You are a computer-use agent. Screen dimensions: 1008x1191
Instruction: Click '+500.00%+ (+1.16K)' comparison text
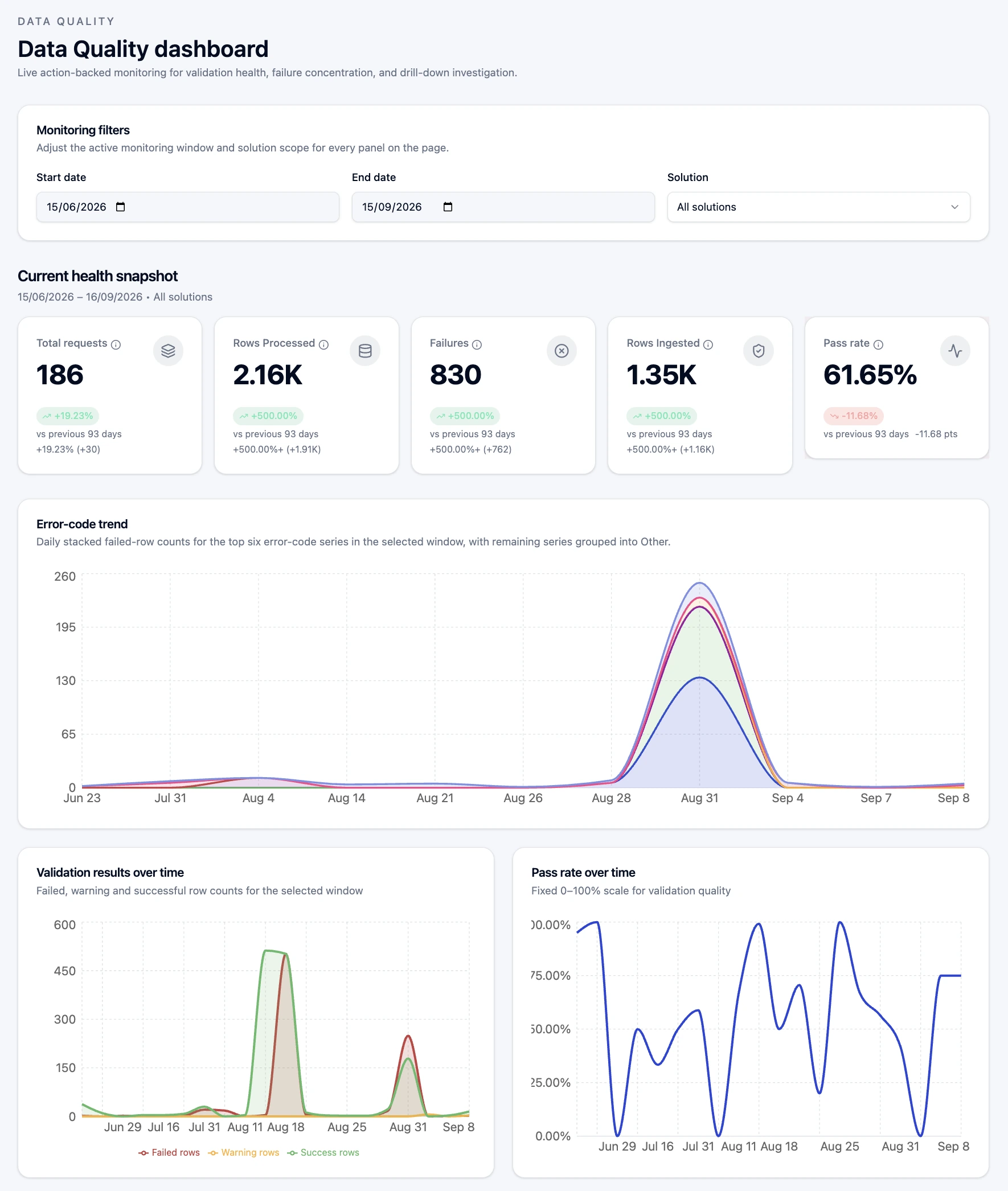click(x=670, y=450)
